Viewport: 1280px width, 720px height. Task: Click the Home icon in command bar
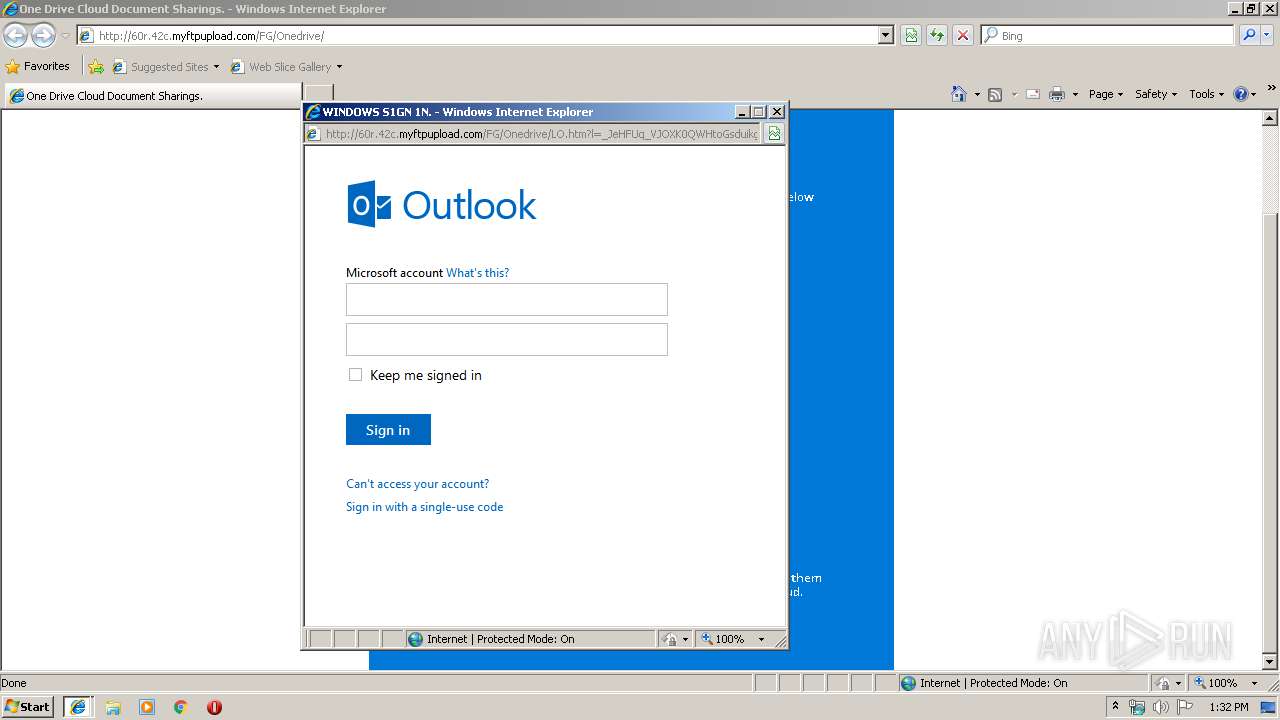click(x=959, y=94)
